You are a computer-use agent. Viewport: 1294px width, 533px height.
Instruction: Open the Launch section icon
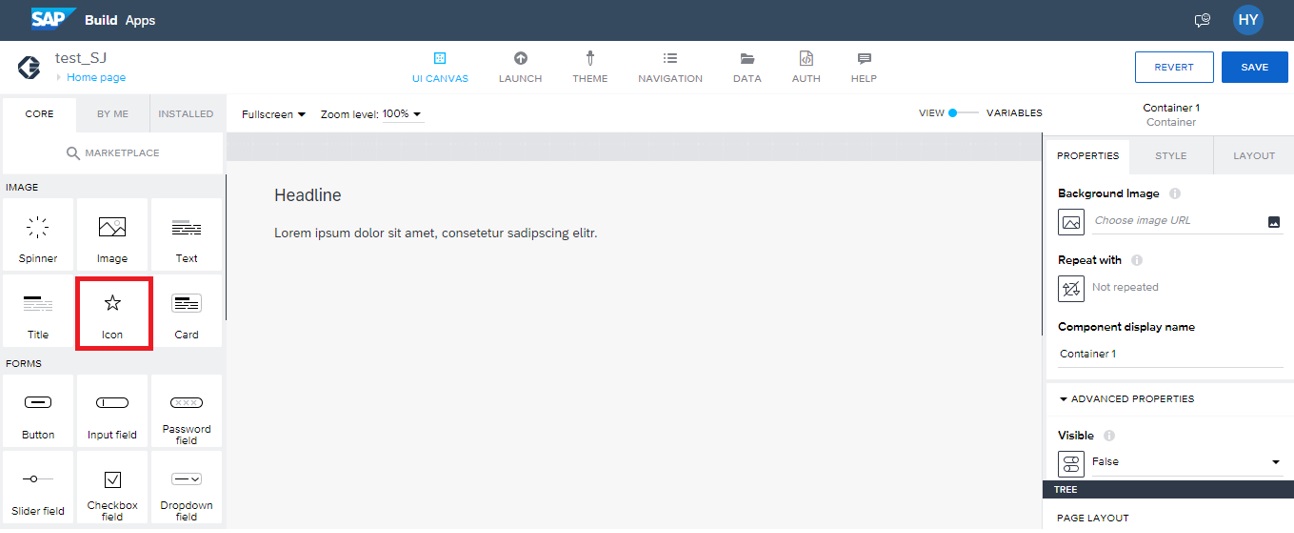coord(520,59)
